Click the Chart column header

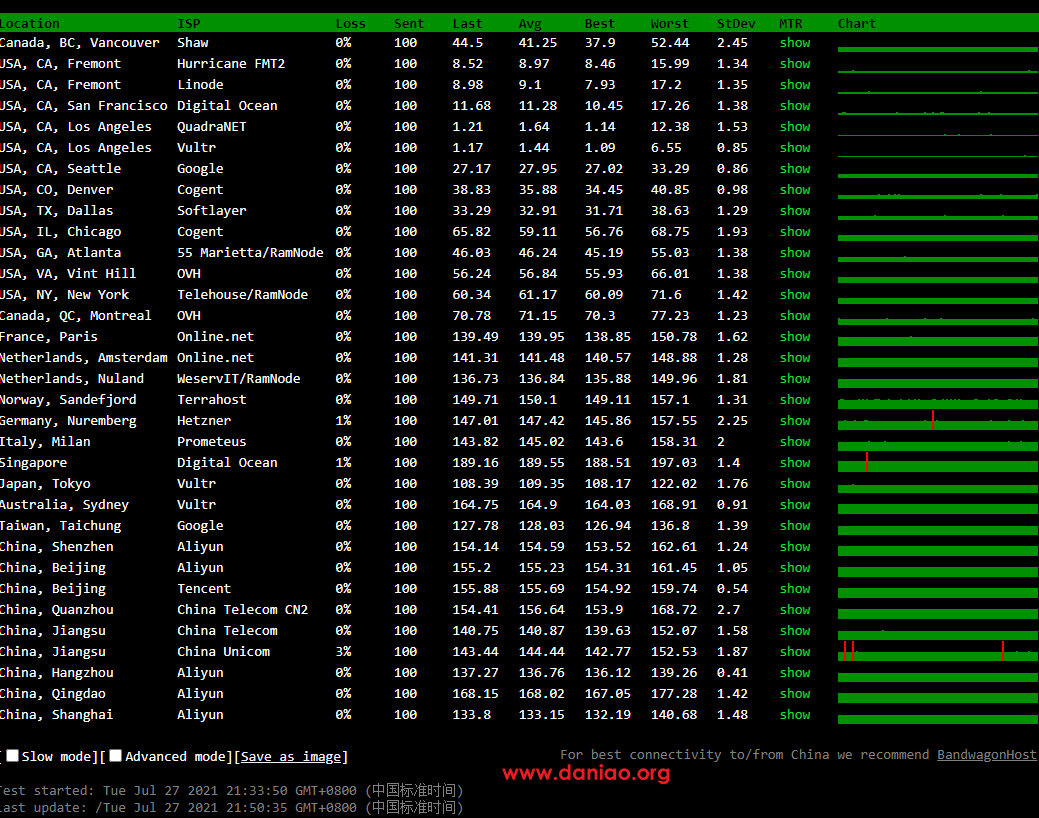tap(857, 24)
